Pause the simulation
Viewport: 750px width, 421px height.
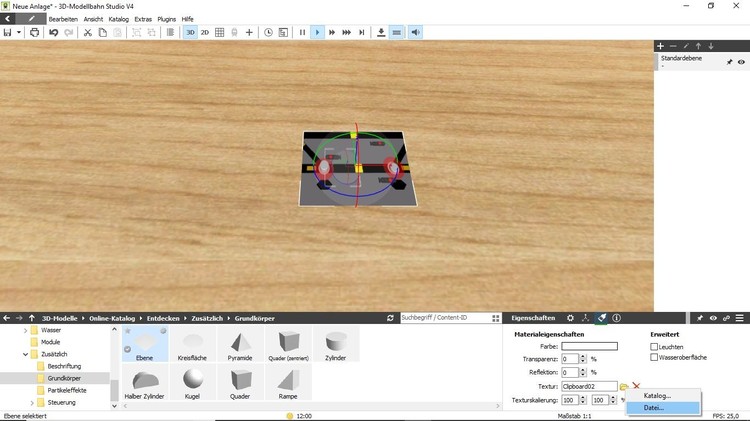tap(302, 33)
